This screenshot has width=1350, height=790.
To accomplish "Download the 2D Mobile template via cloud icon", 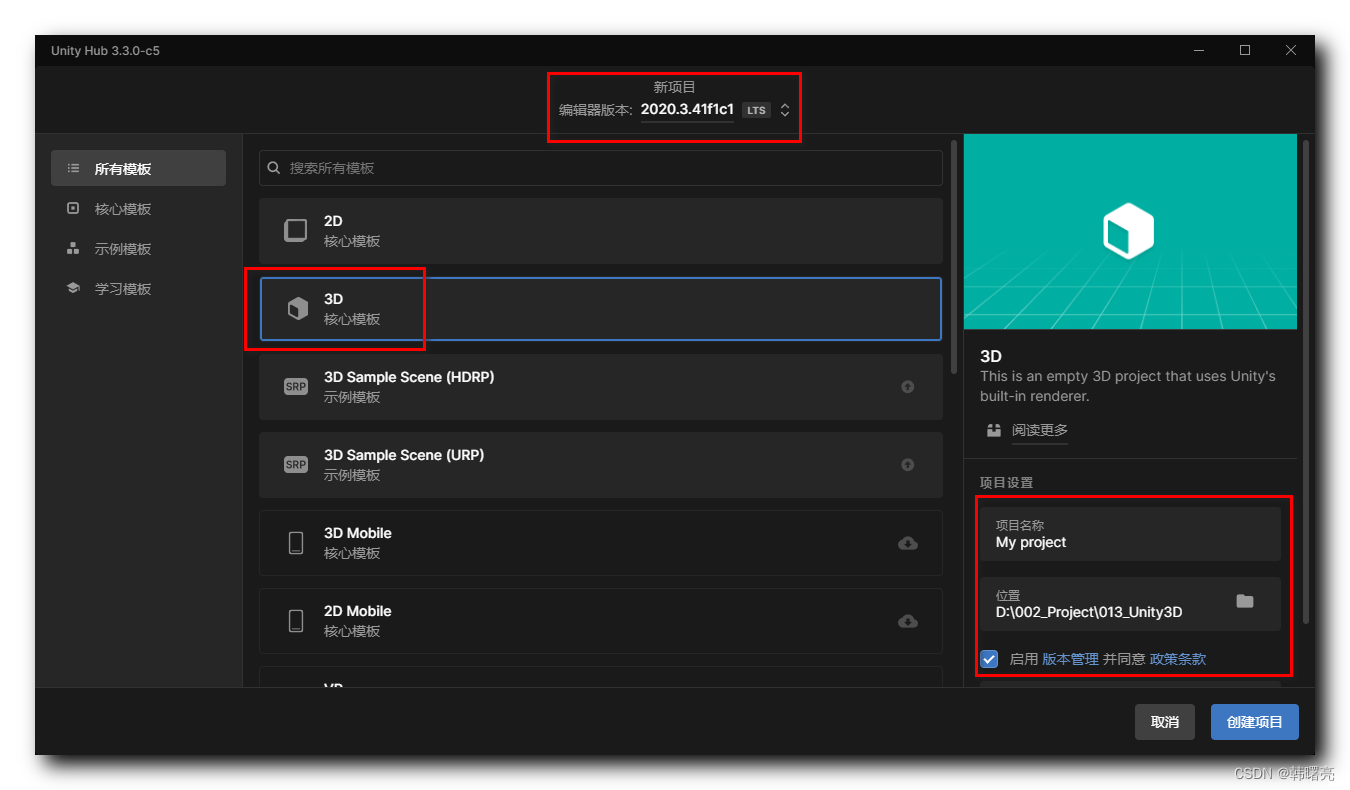I will click(x=908, y=621).
